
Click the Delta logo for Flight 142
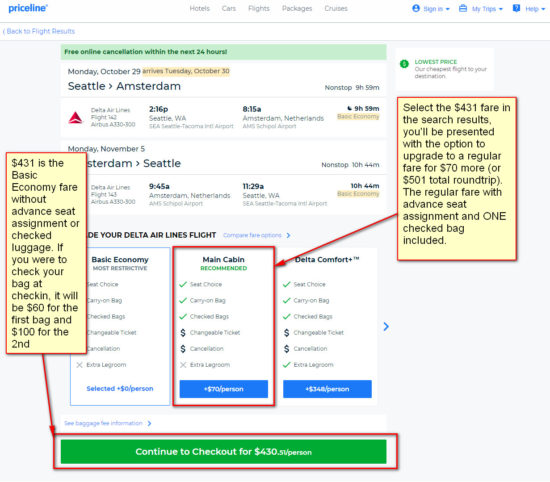75,118
